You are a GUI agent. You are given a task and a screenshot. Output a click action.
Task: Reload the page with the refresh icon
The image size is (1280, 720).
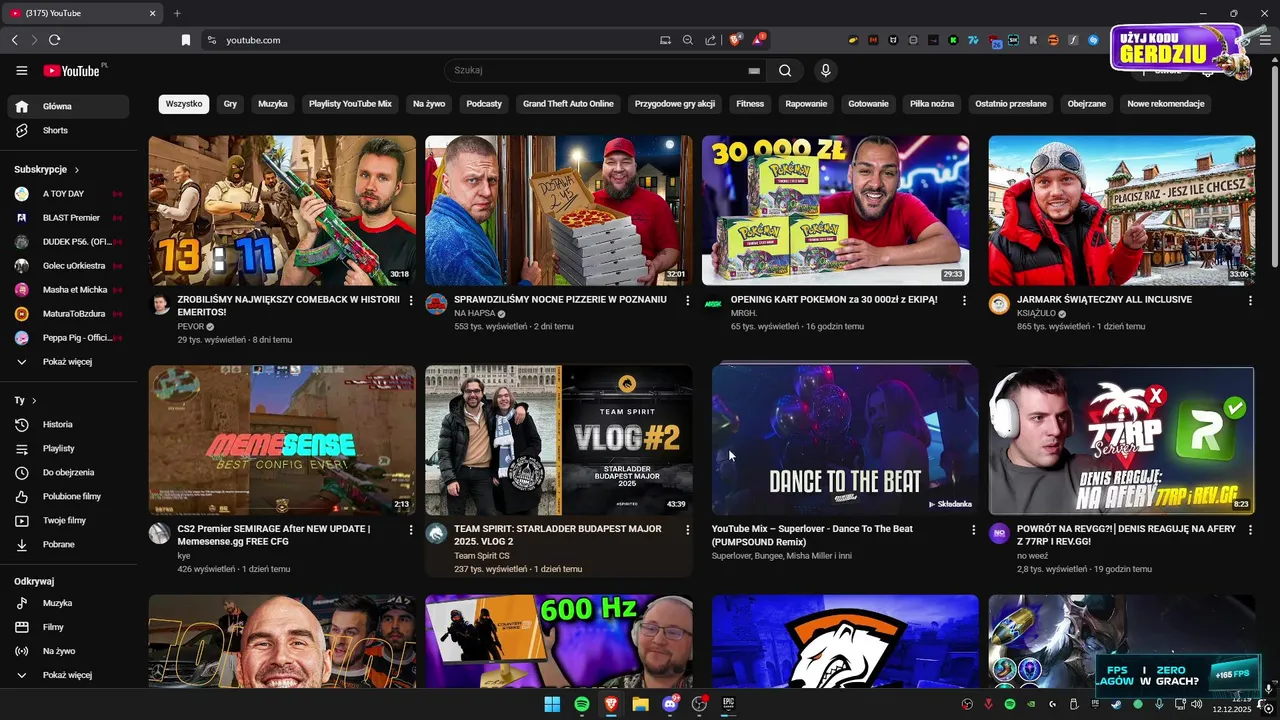point(54,40)
